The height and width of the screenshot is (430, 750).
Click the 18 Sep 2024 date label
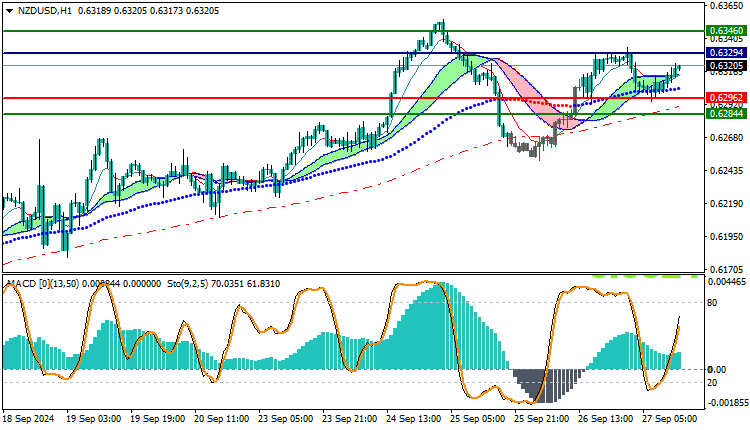(29, 419)
